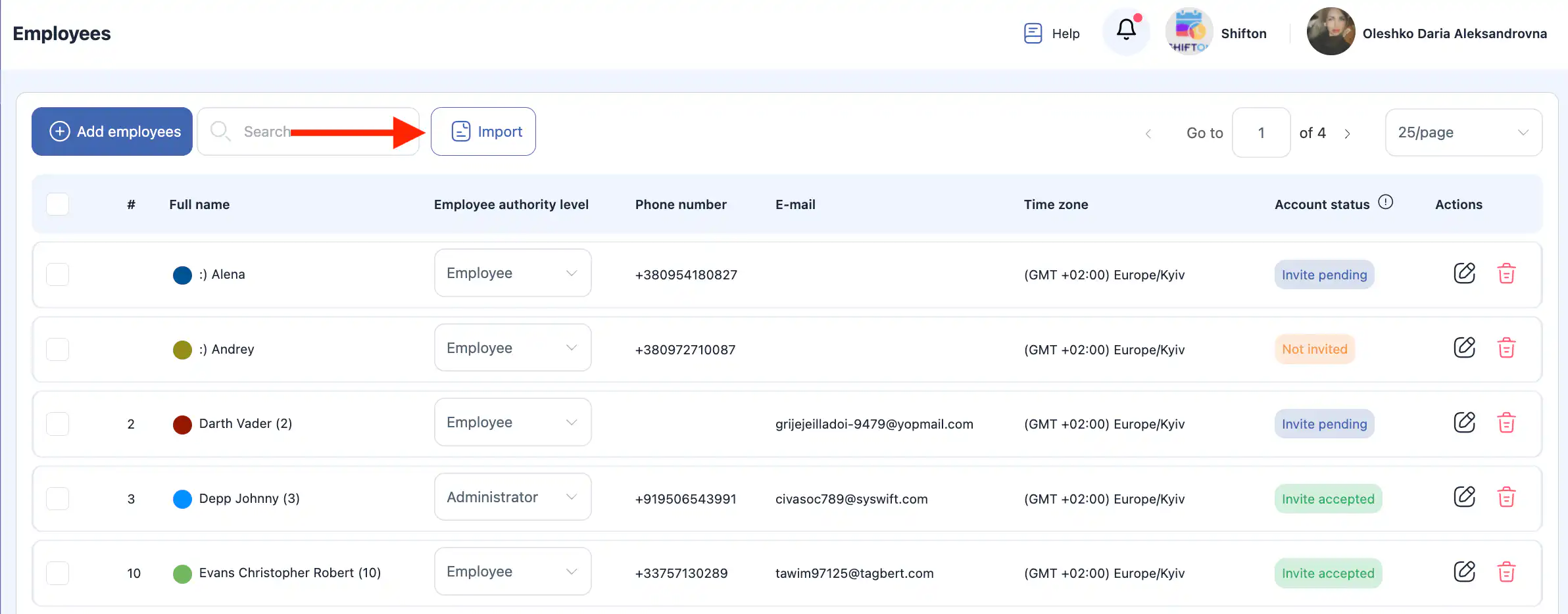Image resolution: width=1568 pixels, height=614 pixels.
Task: Select the Depp Johnny row checkbox
Action: 58,498
